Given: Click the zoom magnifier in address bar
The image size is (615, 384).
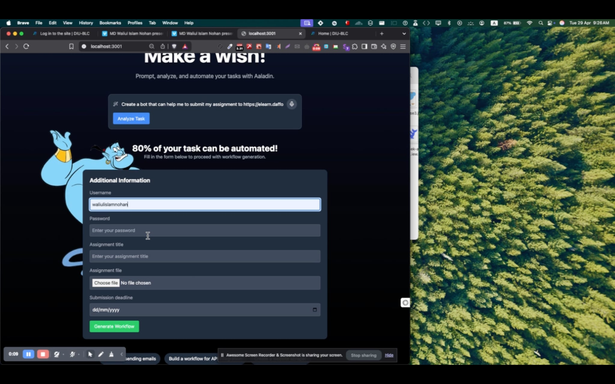Looking at the screenshot, I should pyautogui.click(x=151, y=46).
